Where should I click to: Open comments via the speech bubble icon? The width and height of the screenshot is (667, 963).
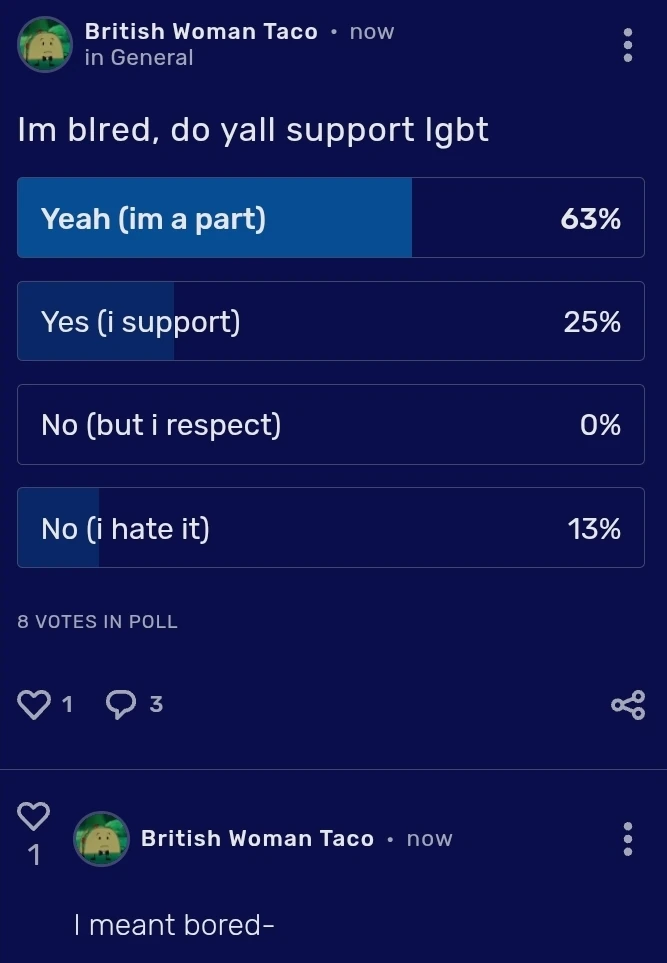click(x=121, y=705)
